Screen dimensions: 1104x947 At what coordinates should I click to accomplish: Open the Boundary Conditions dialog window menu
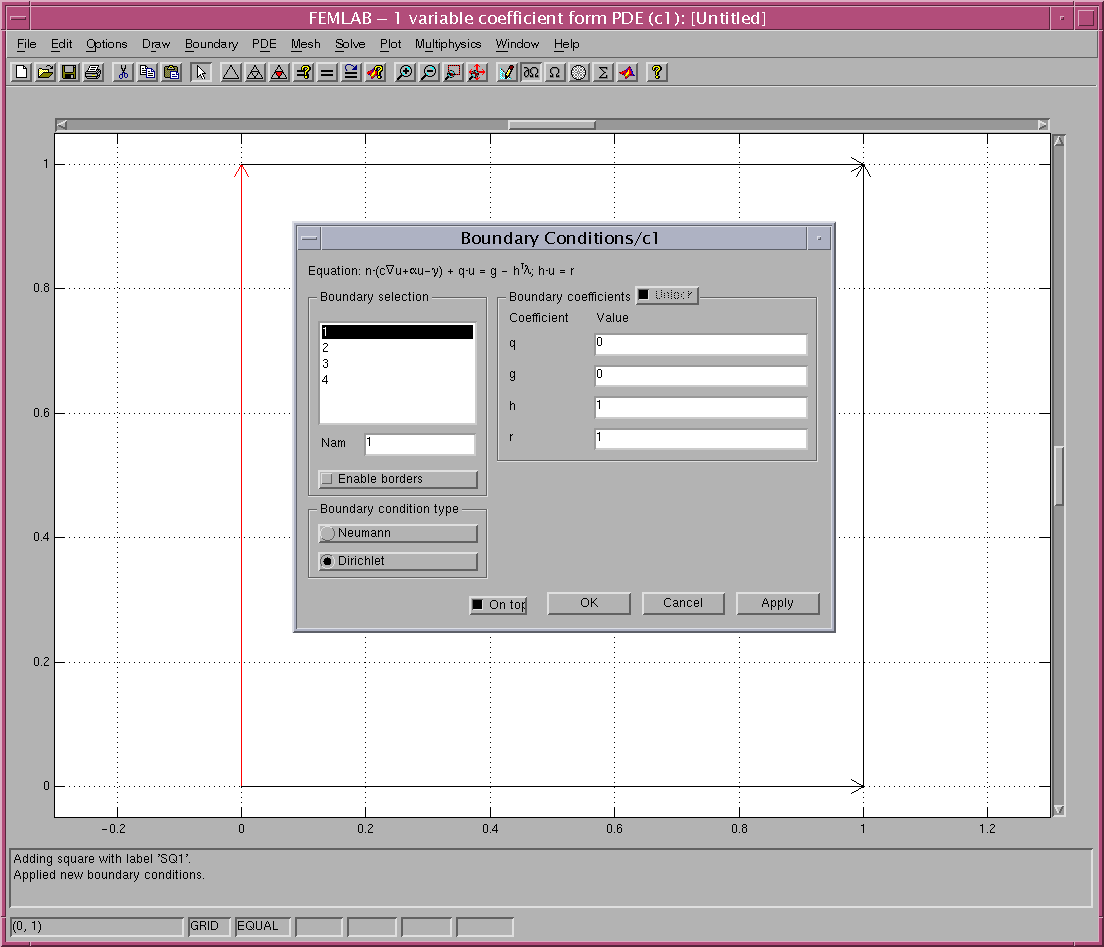[x=309, y=239]
